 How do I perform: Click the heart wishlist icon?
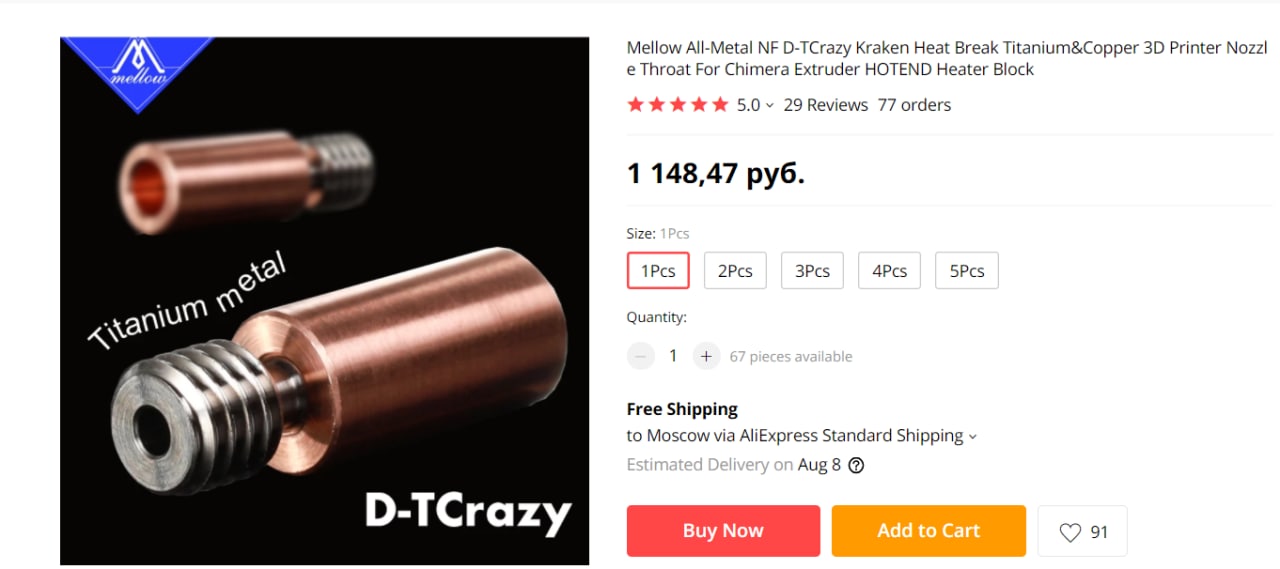point(1070,533)
